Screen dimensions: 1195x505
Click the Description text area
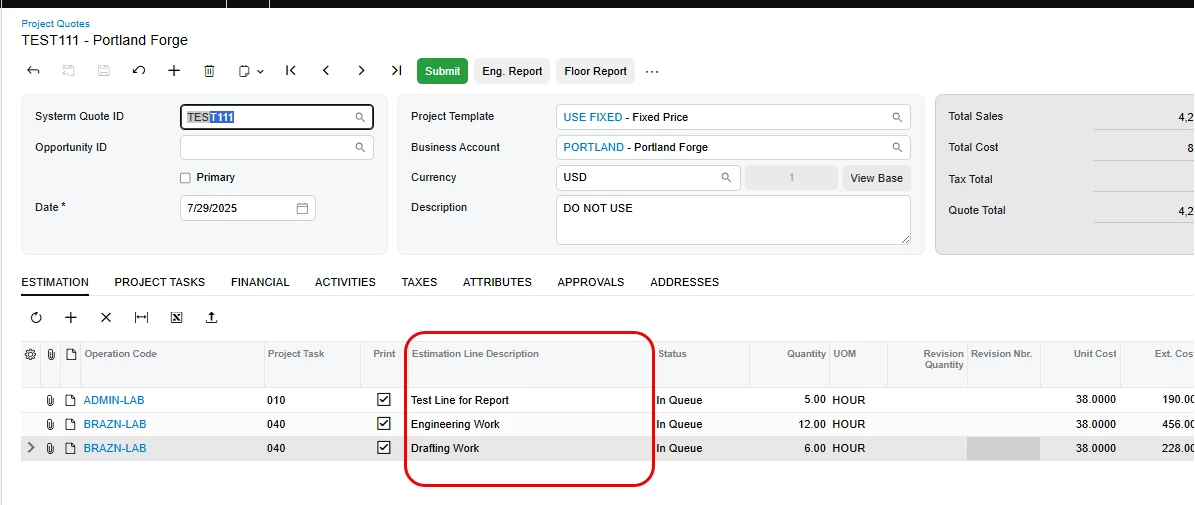pos(733,220)
